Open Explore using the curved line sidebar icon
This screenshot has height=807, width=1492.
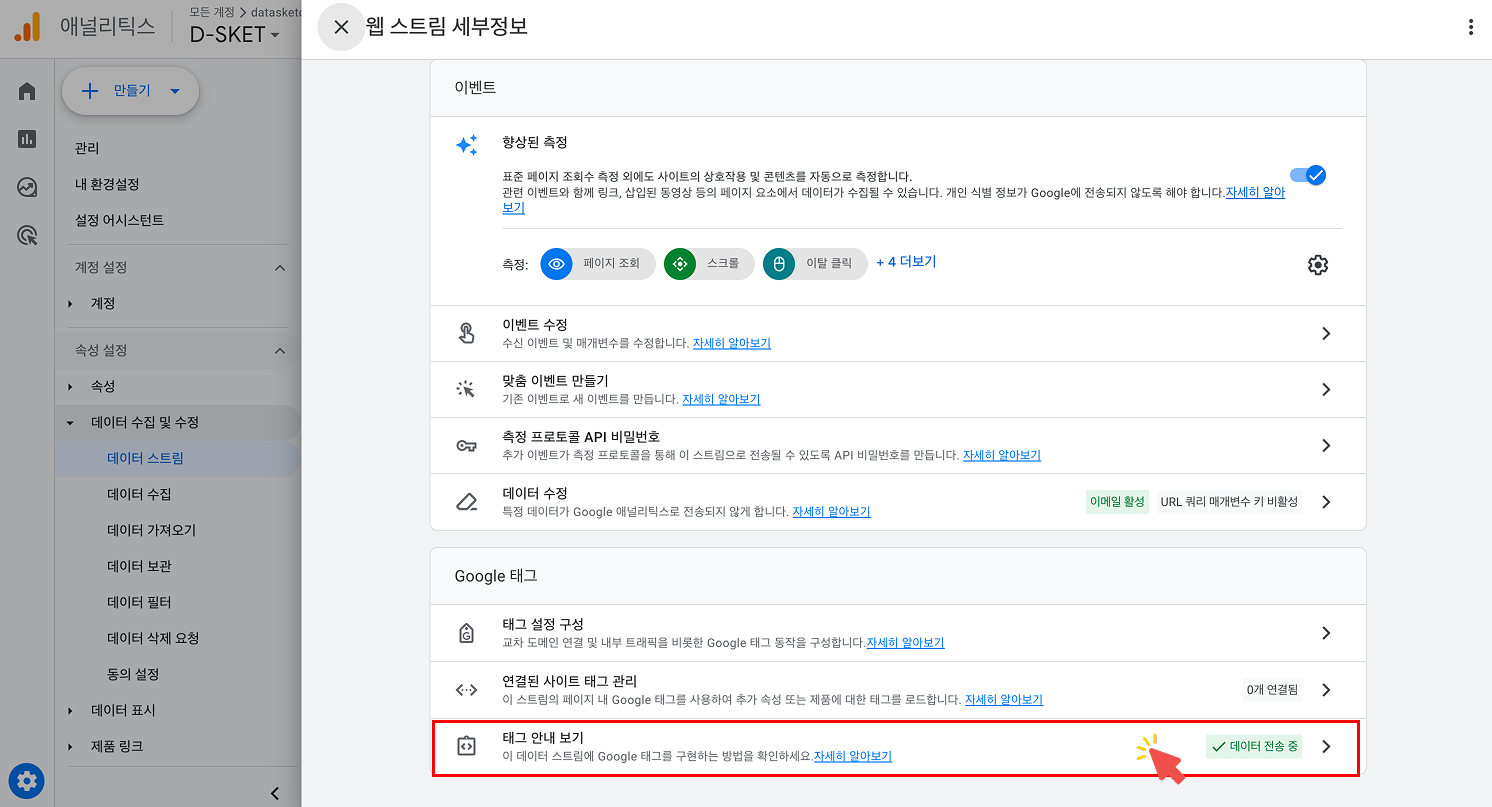point(26,186)
